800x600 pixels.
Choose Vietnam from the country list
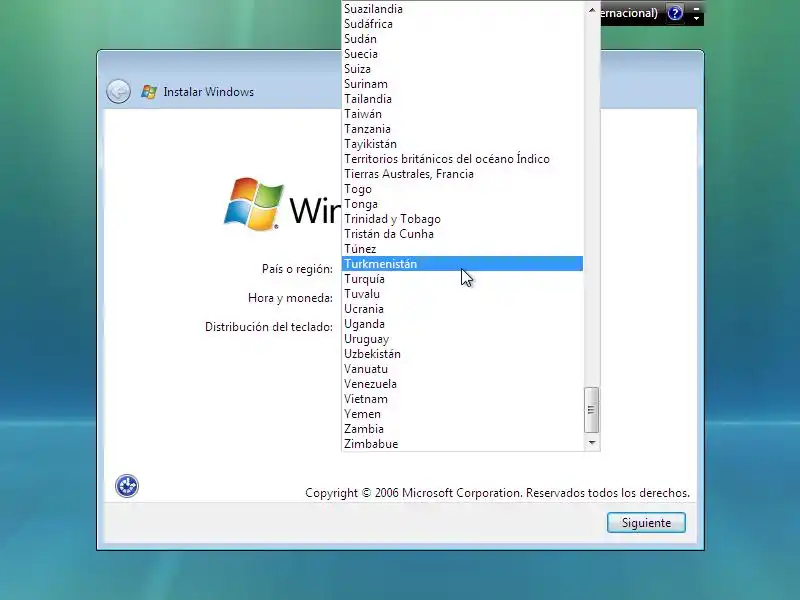pos(462,399)
